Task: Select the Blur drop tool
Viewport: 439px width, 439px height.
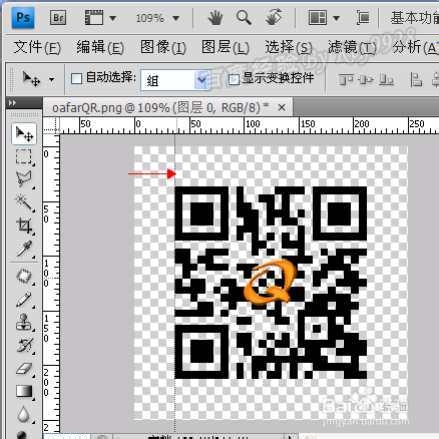Action: (24, 414)
